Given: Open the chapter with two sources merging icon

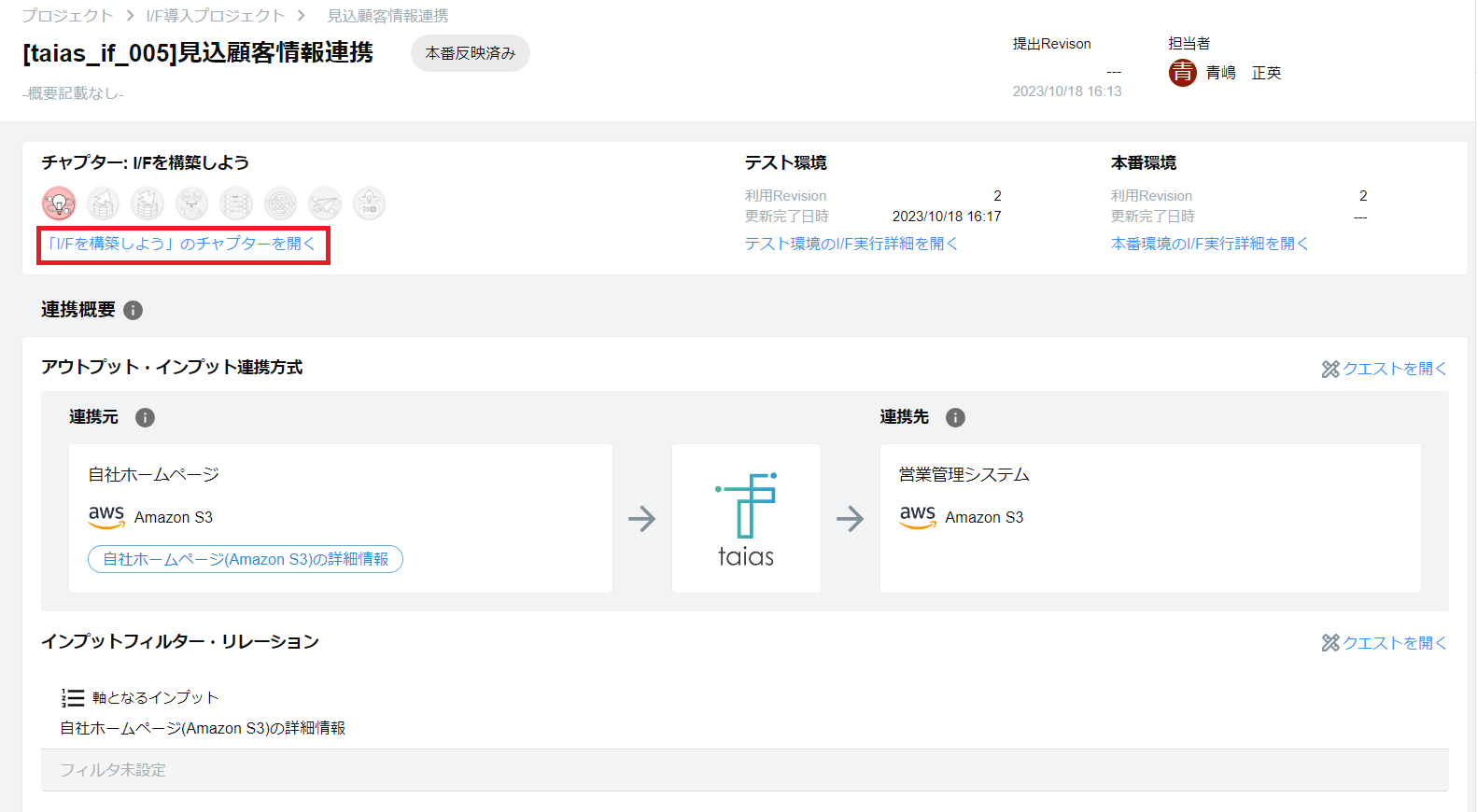Looking at the screenshot, I should point(191,203).
